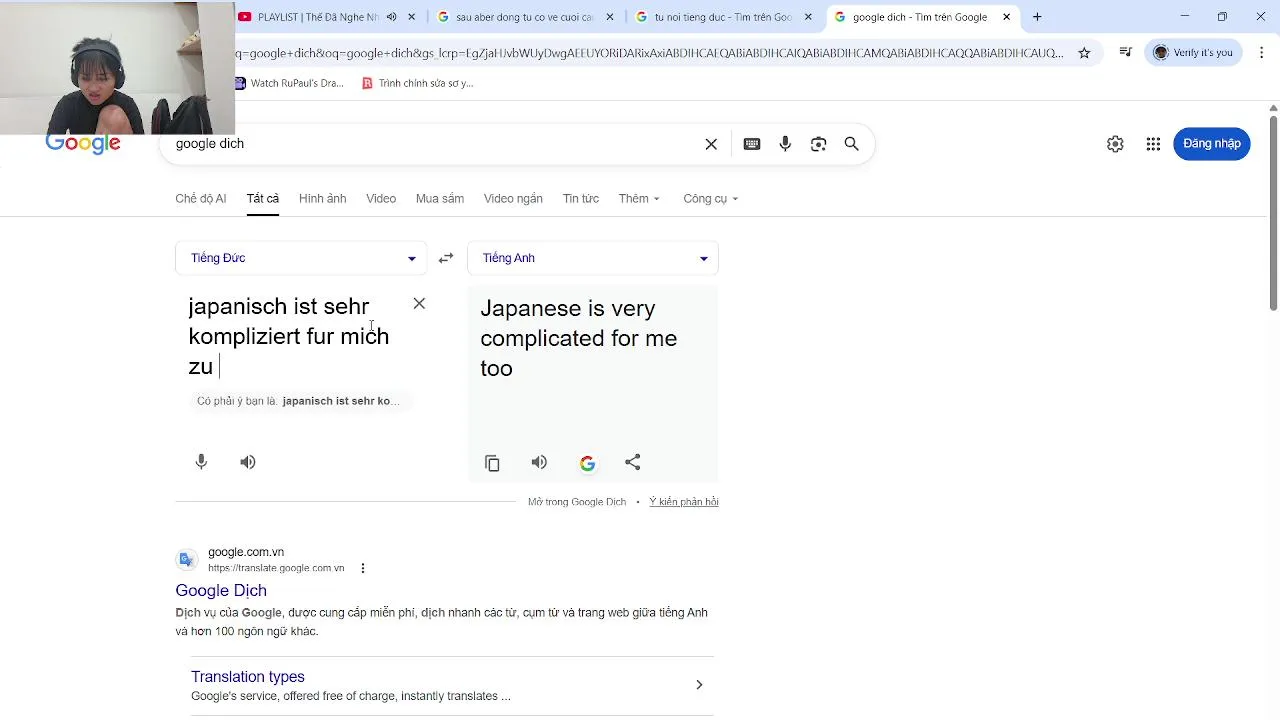This screenshot has width=1280, height=720.
Task: Open the Tiếng Anh target language dropdown
Action: [x=593, y=258]
